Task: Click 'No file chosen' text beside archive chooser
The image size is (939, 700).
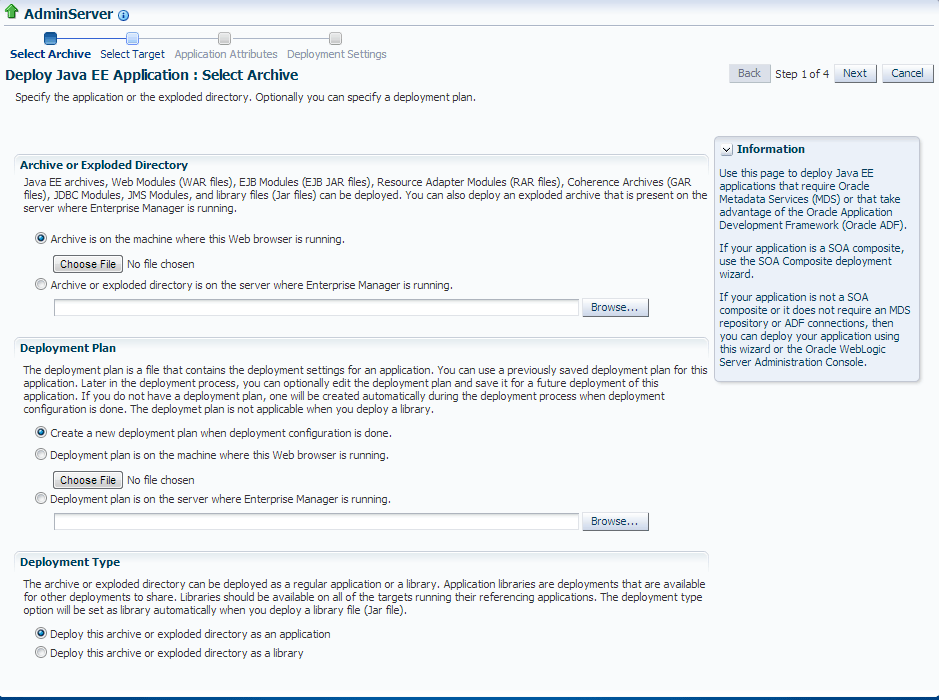Action: 160,264
